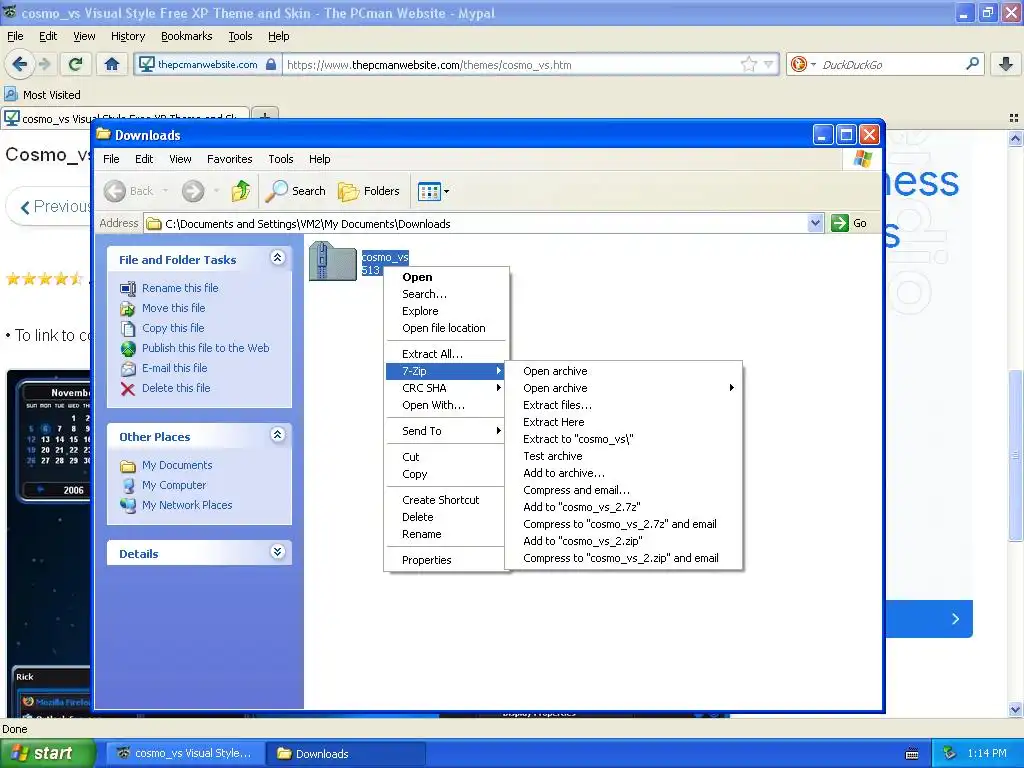Viewport: 1024px width, 768px height.
Task: Open the Explorer address bar dropdown
Action: click(x=815, y=223)
